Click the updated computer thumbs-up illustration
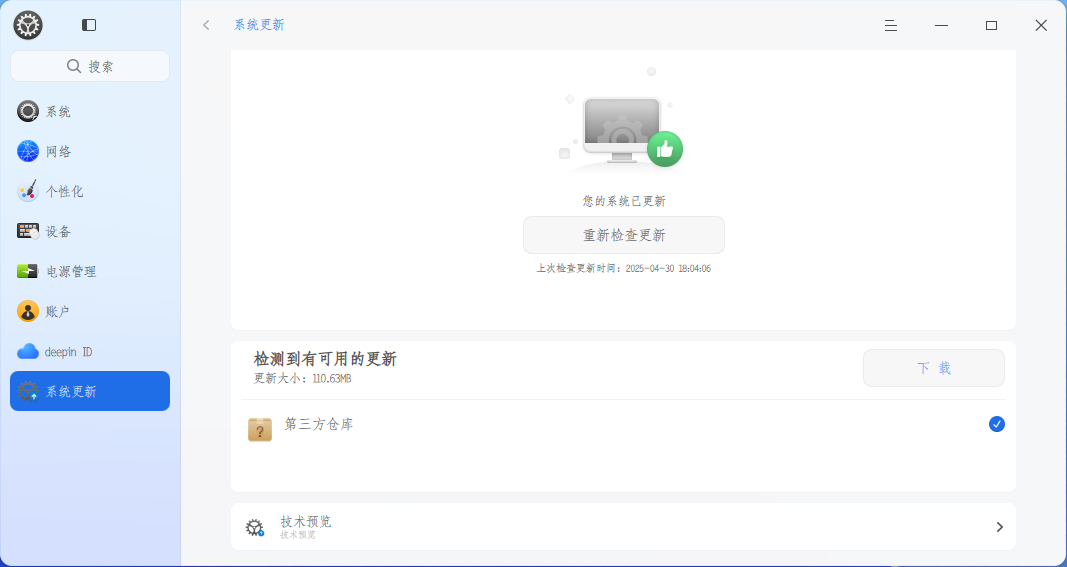The height and width of the screenshot is (567, 1067). (622, 123)
